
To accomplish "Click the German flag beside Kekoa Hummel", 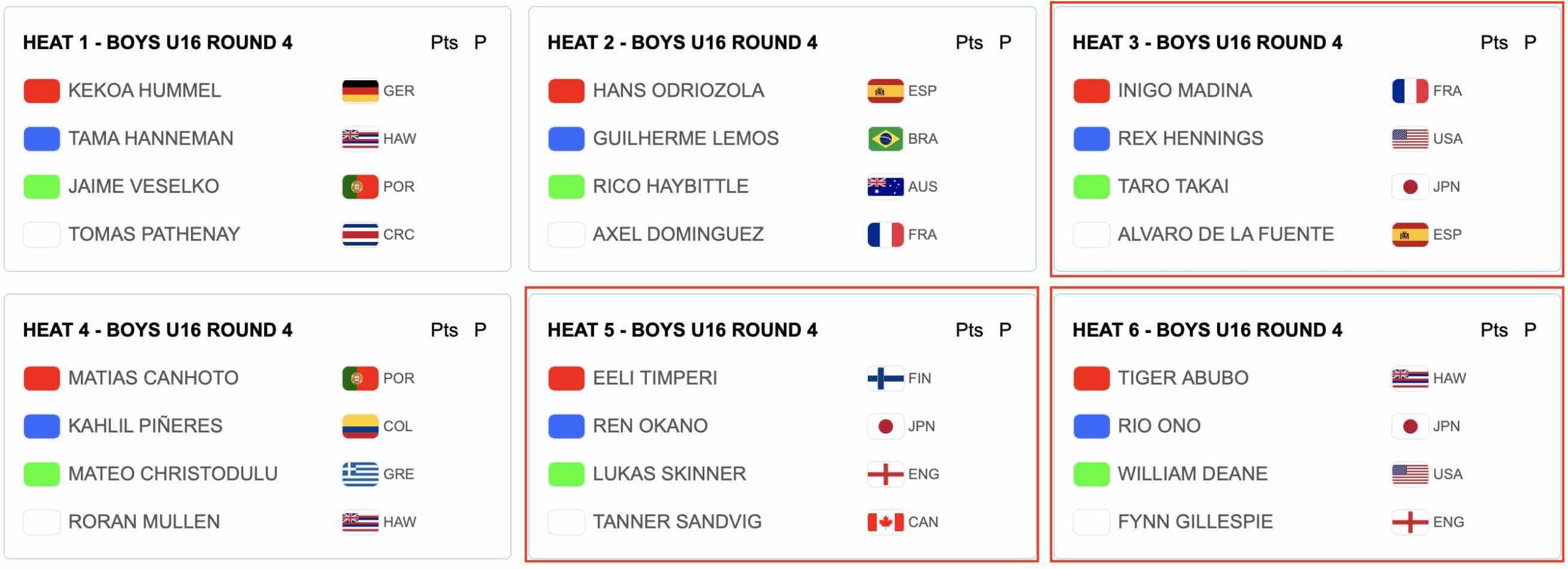I will coord(360,91).
